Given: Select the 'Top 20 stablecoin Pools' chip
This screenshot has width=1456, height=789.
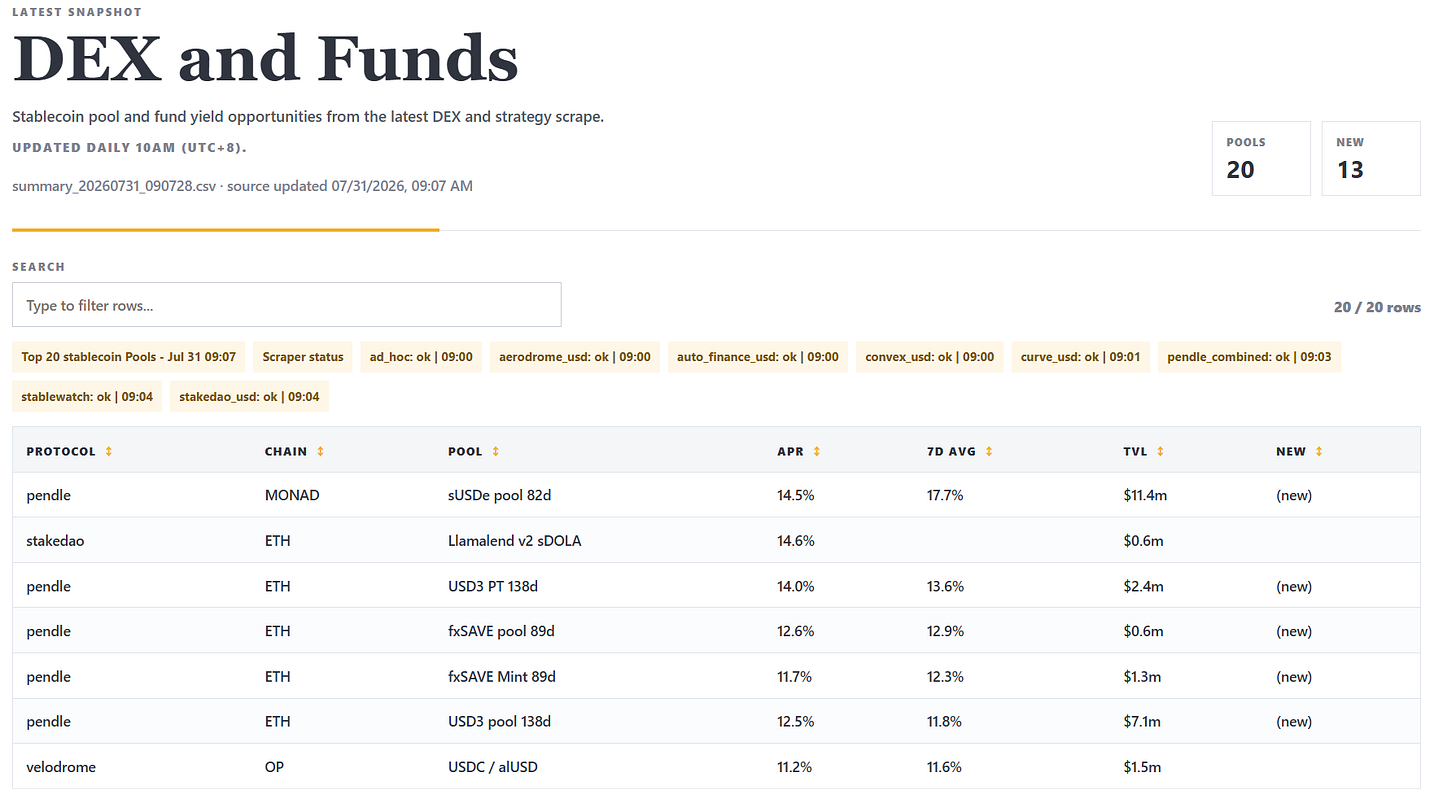Looking at the screenshot, I should 129,357.
